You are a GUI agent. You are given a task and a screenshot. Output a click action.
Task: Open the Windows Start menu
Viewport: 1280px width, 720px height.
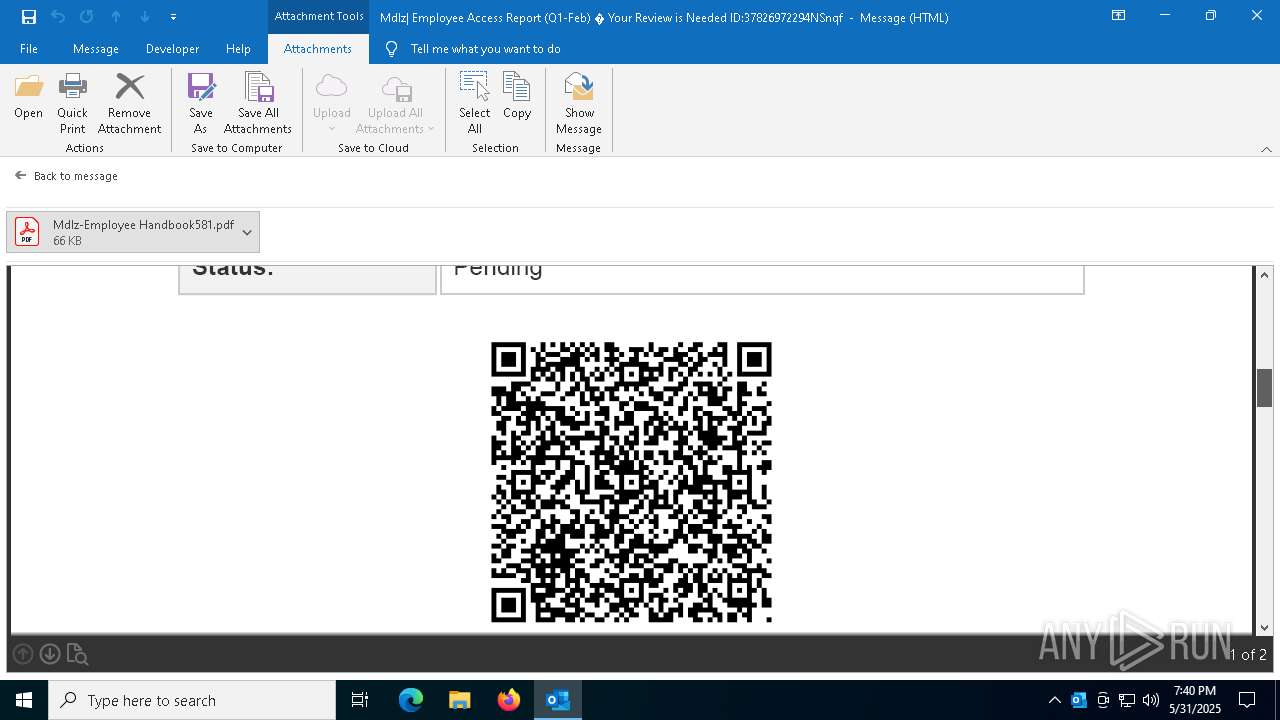24,700
